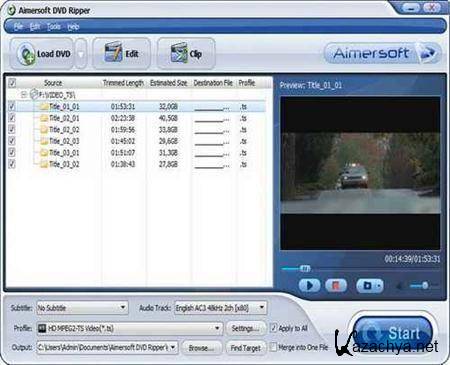The image size is (450, 365).
Task: Select the Title_03_02 row name
Action: pyautogui.click(x=64, y=164)
